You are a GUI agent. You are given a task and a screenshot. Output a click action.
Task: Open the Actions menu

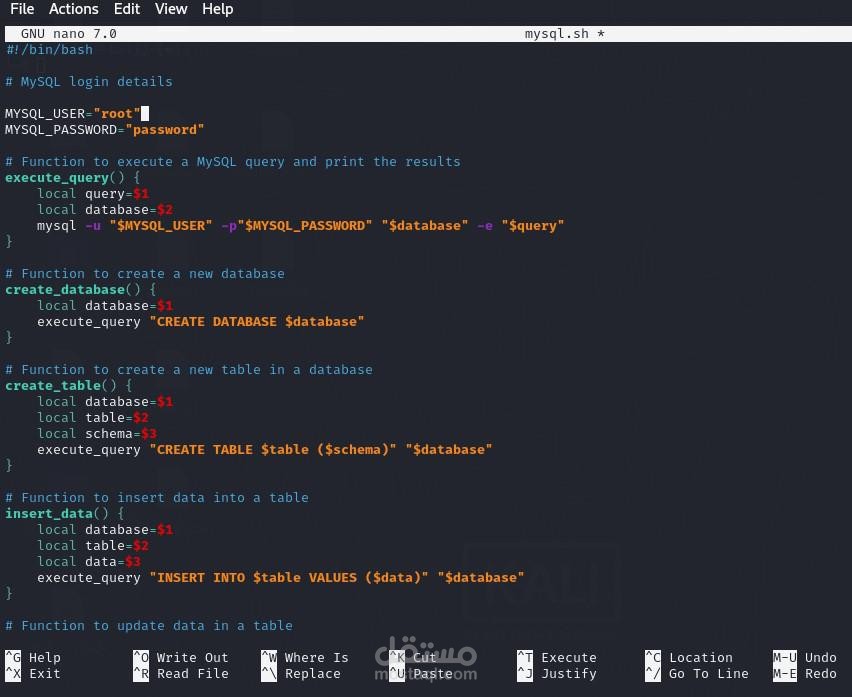coord(74,9)
